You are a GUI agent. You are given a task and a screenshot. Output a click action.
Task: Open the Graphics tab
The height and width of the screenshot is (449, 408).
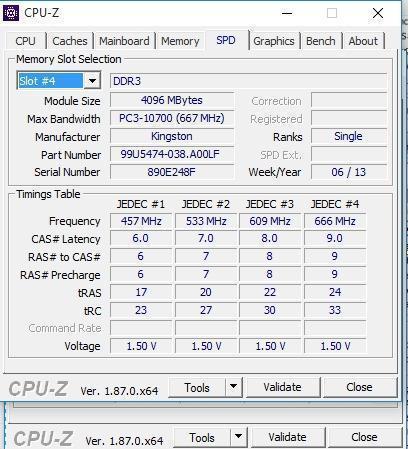click(x=274, y=41)
